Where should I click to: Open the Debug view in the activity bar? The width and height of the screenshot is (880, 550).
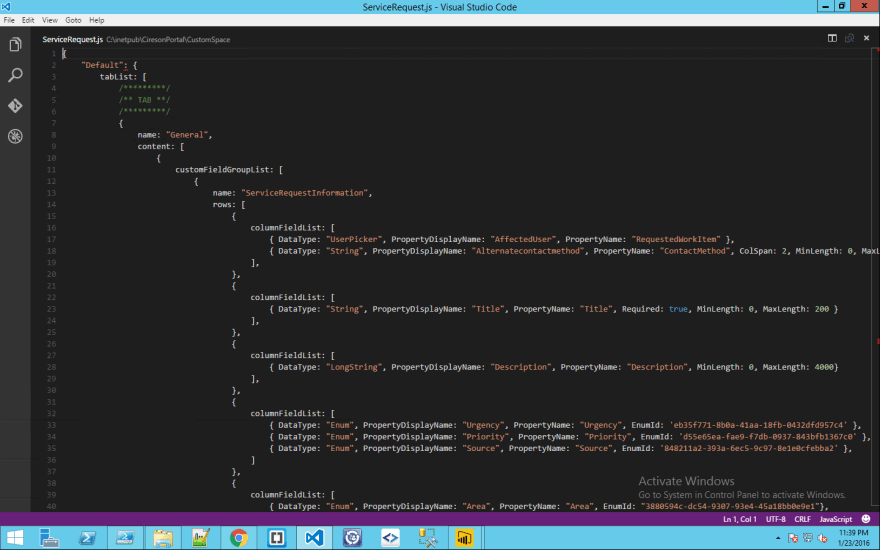[x=15, y=136]
